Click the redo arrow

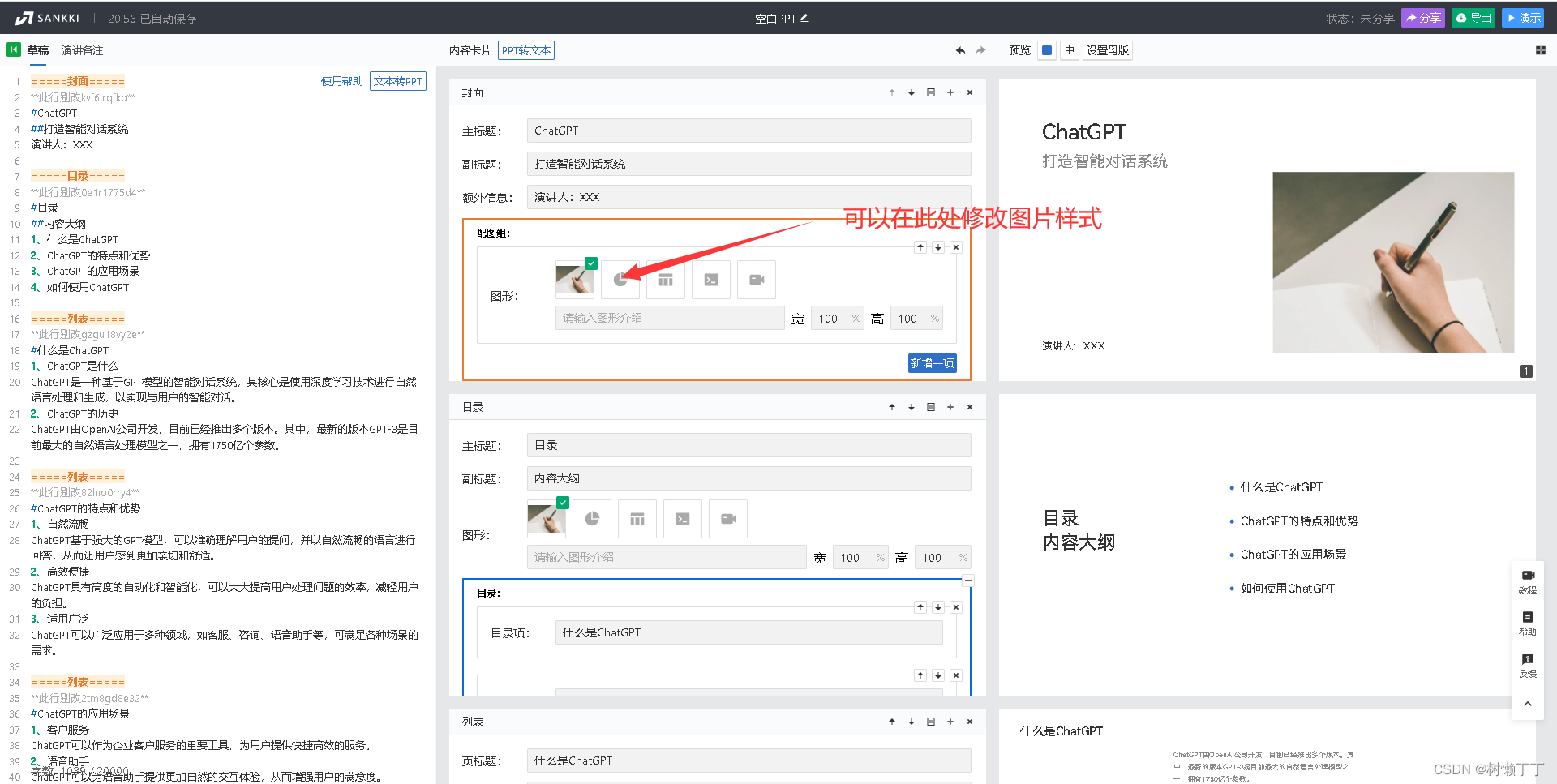coord(981,50)
